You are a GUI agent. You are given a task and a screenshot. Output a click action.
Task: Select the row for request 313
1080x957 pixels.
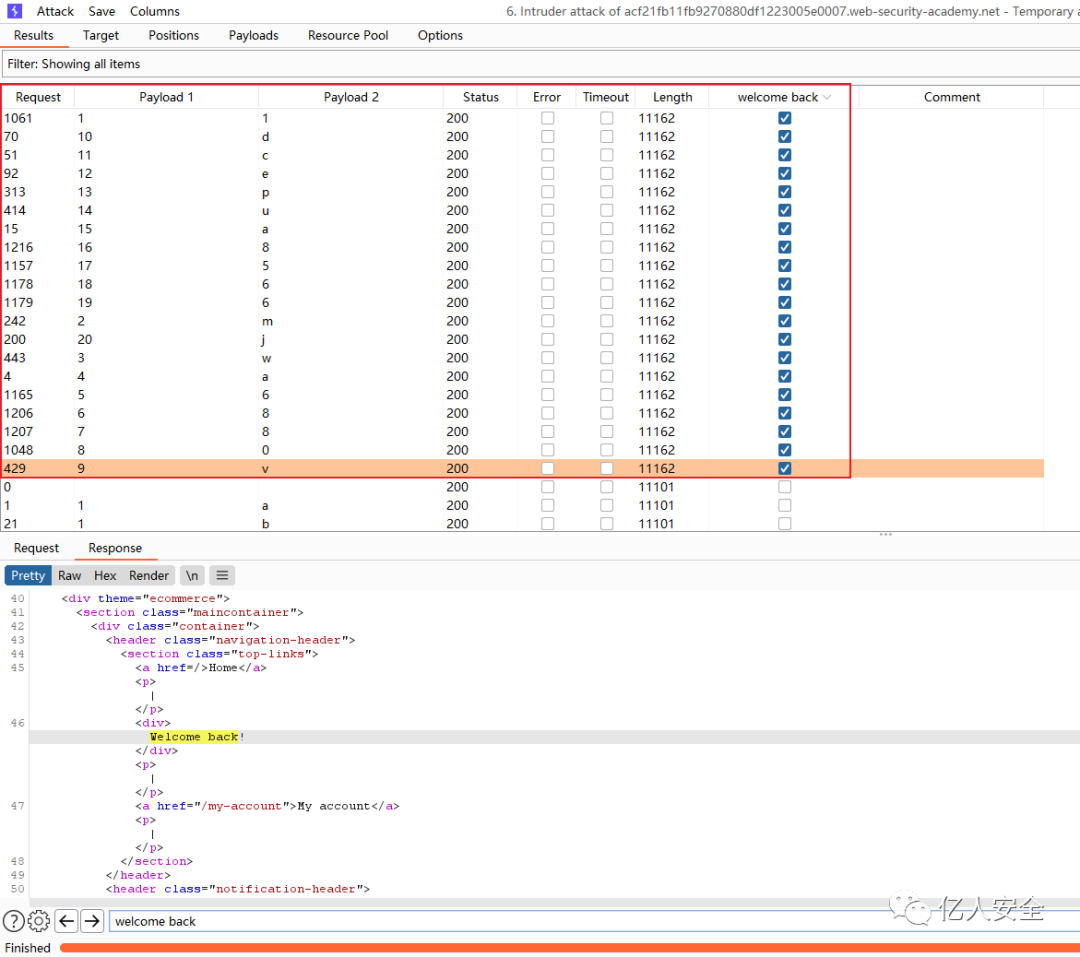pos(523,192)
